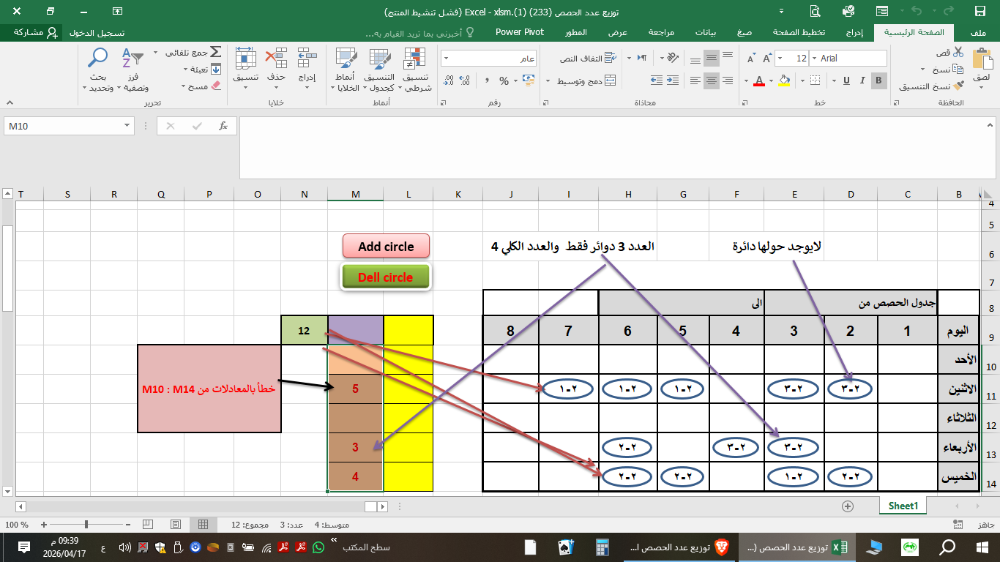The width and height of the screenshot is (1000, 562).
Task: Click the Paste (لصق) clipboard icon
Action: click(981, 60)
